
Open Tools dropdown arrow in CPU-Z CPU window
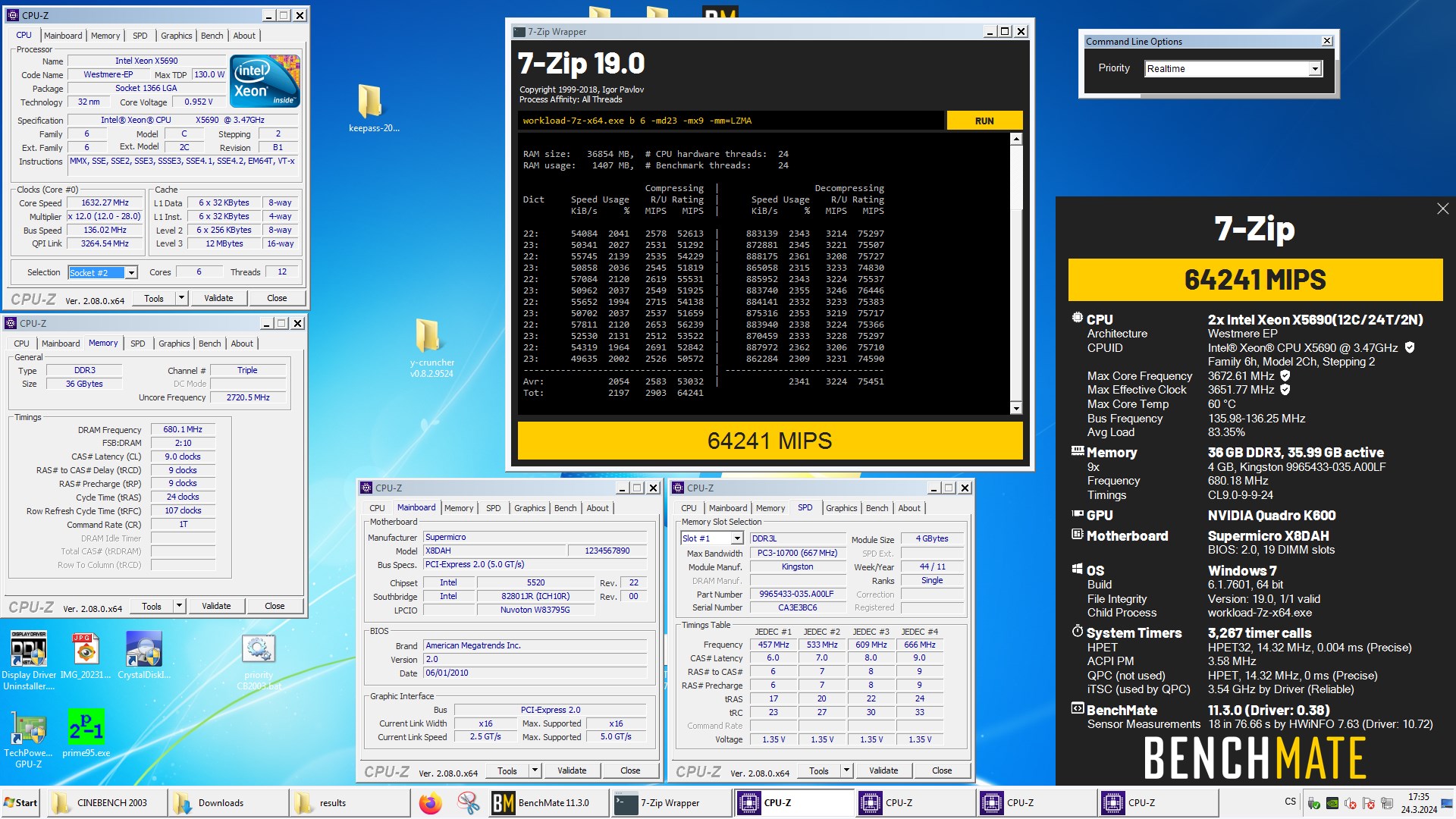(x=181, y=298)
